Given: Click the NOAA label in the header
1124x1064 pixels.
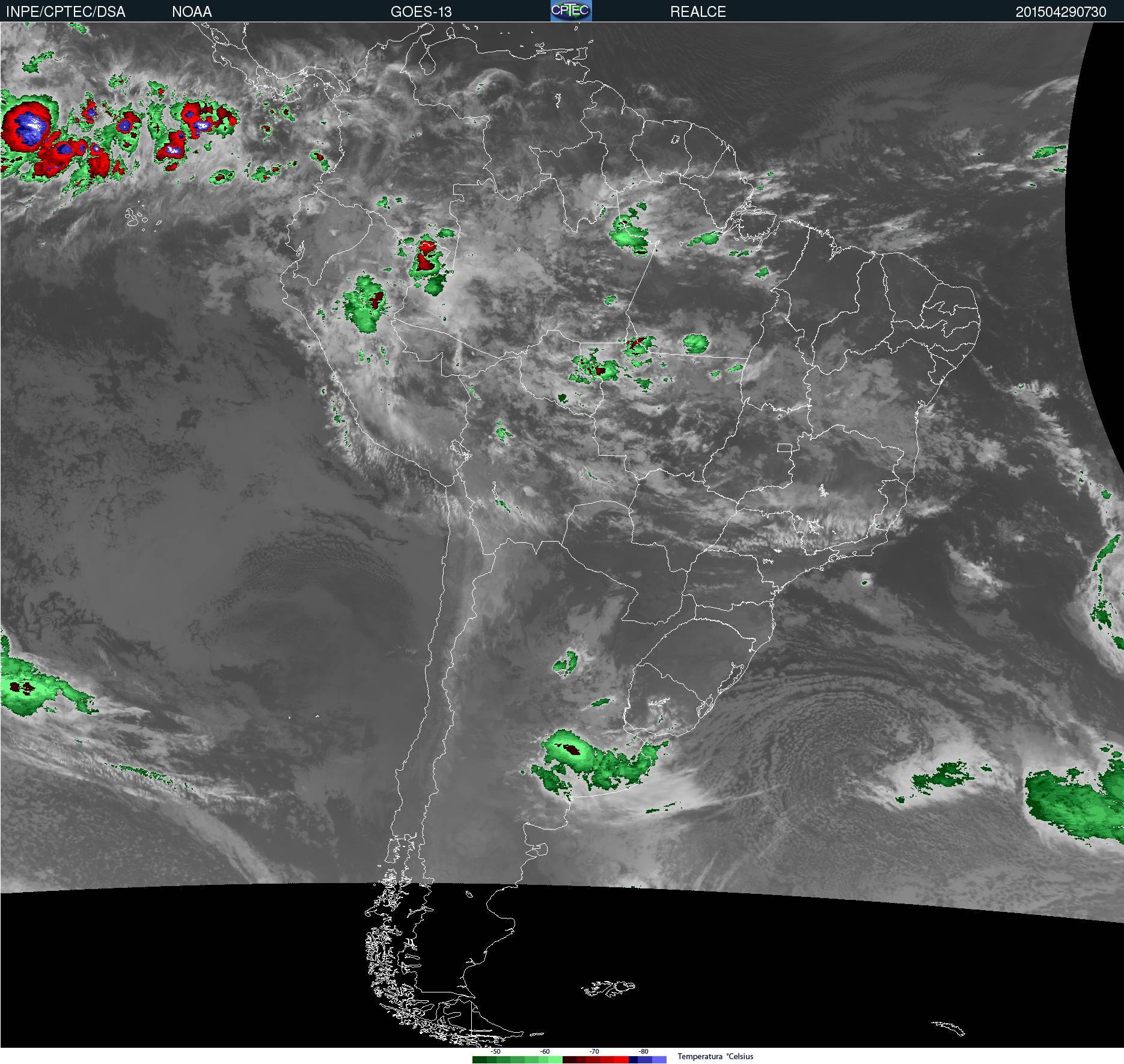Looking at the screenshot, I should (x=192, y=12).
